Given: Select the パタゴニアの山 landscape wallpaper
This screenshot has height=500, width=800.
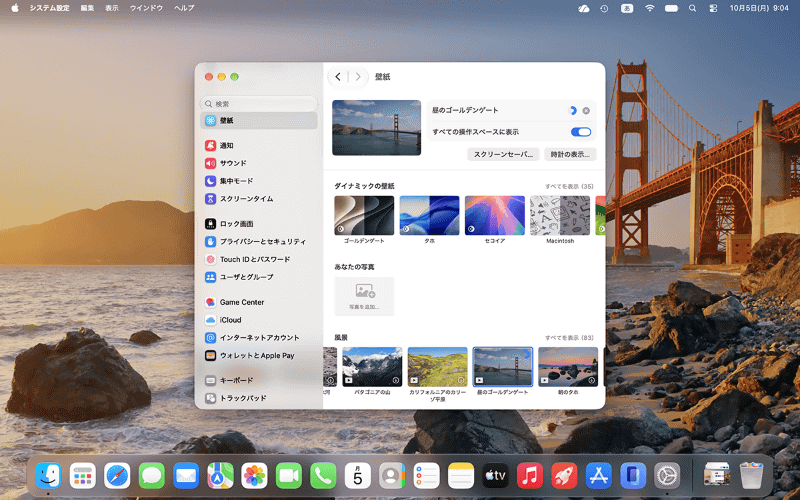Looking at the screenshot, I should click(x=372, y=367).
